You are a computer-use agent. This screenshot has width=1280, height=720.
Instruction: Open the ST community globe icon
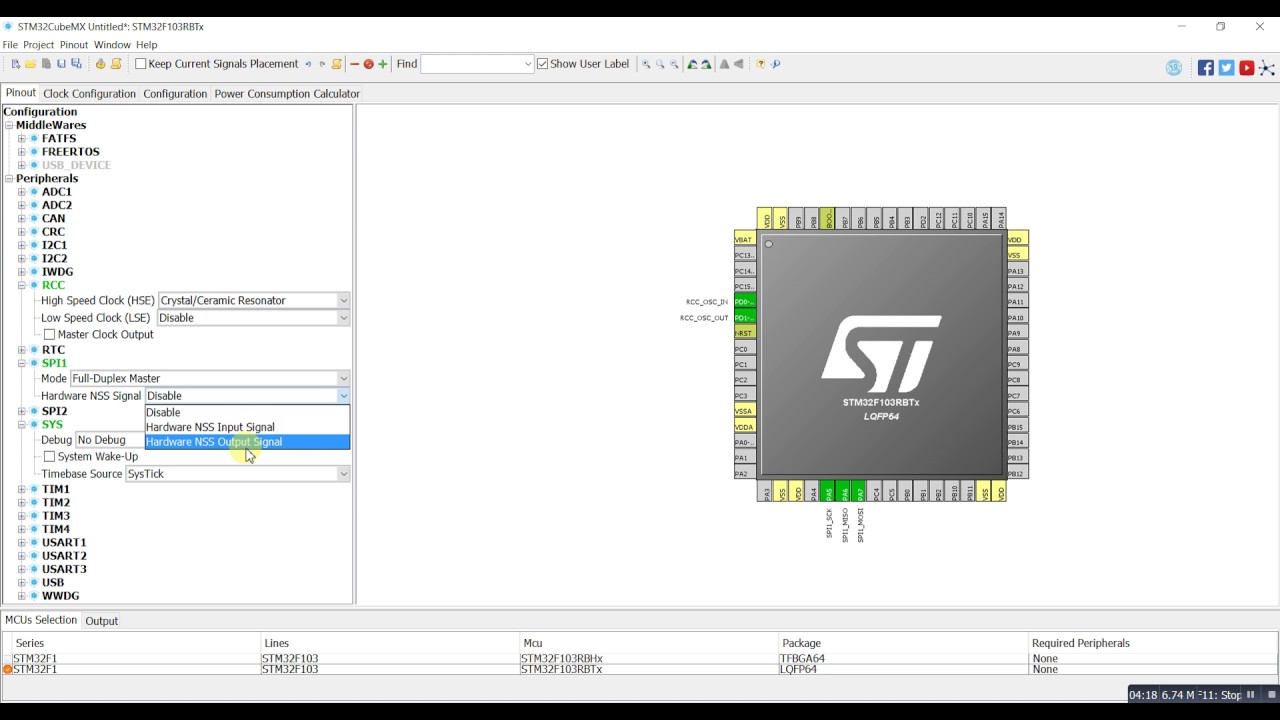(1174, 68)
